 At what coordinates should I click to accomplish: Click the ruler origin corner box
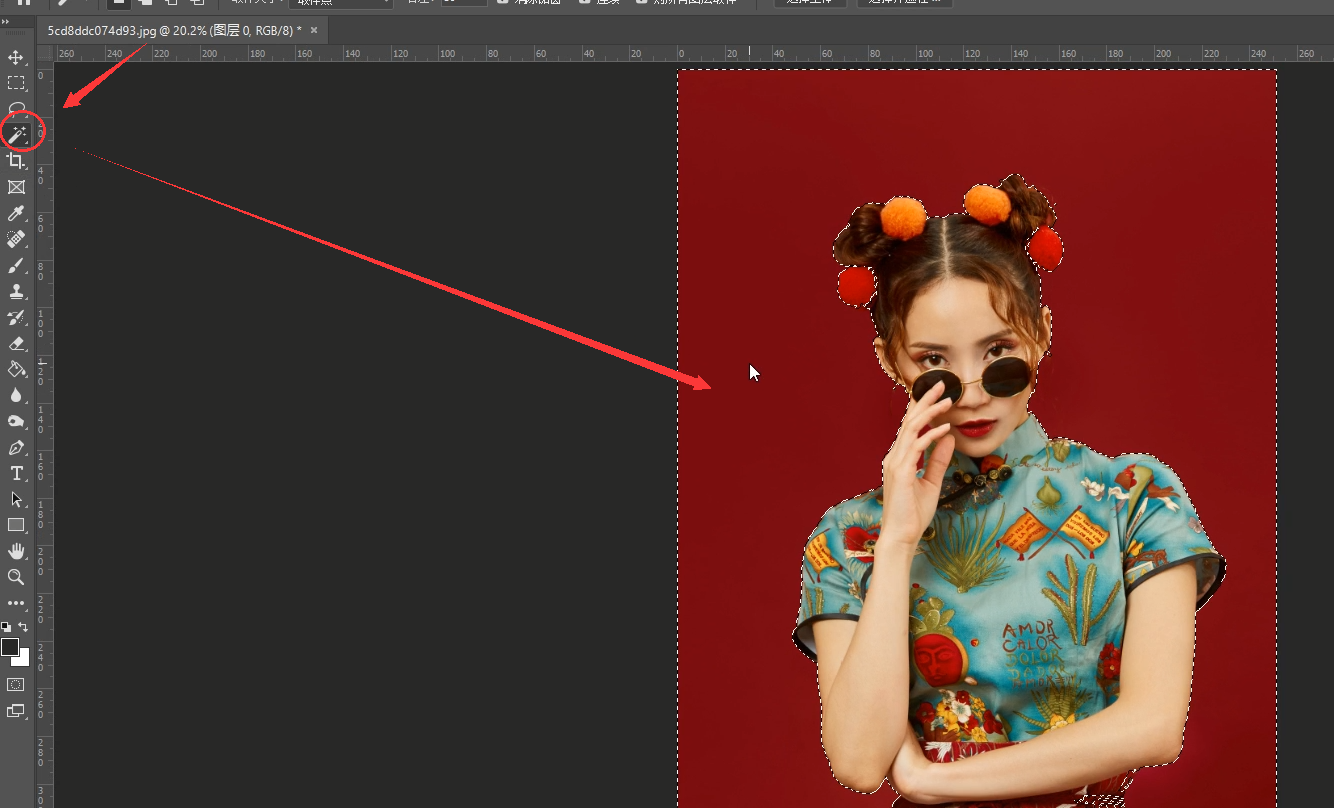[45, 53]
